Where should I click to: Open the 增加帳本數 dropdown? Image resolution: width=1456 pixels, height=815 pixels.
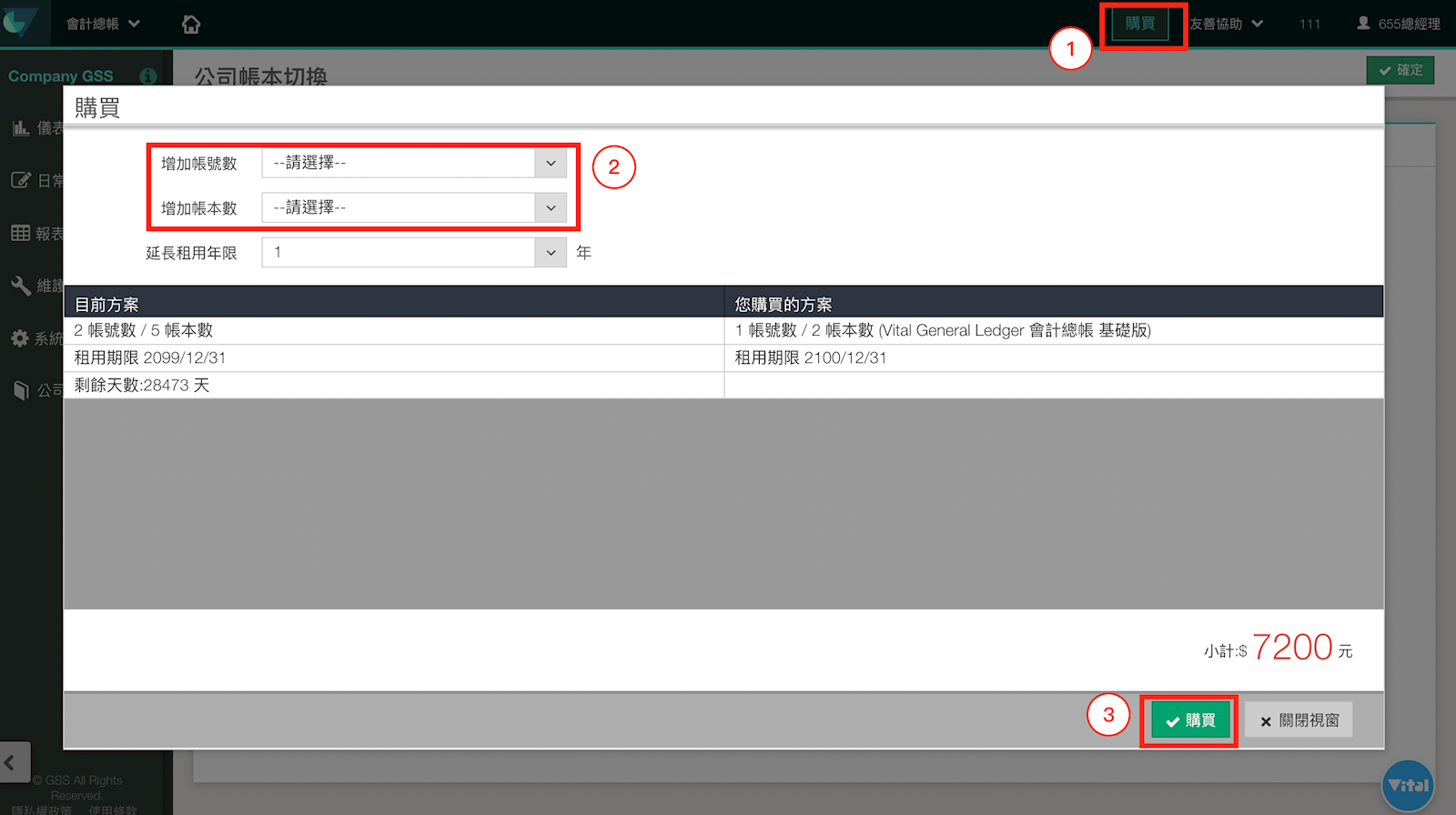414,207
